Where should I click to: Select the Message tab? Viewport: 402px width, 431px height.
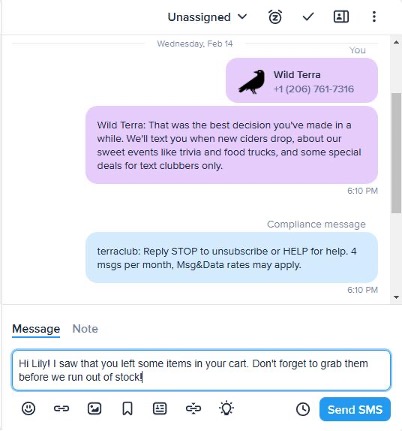36,329
